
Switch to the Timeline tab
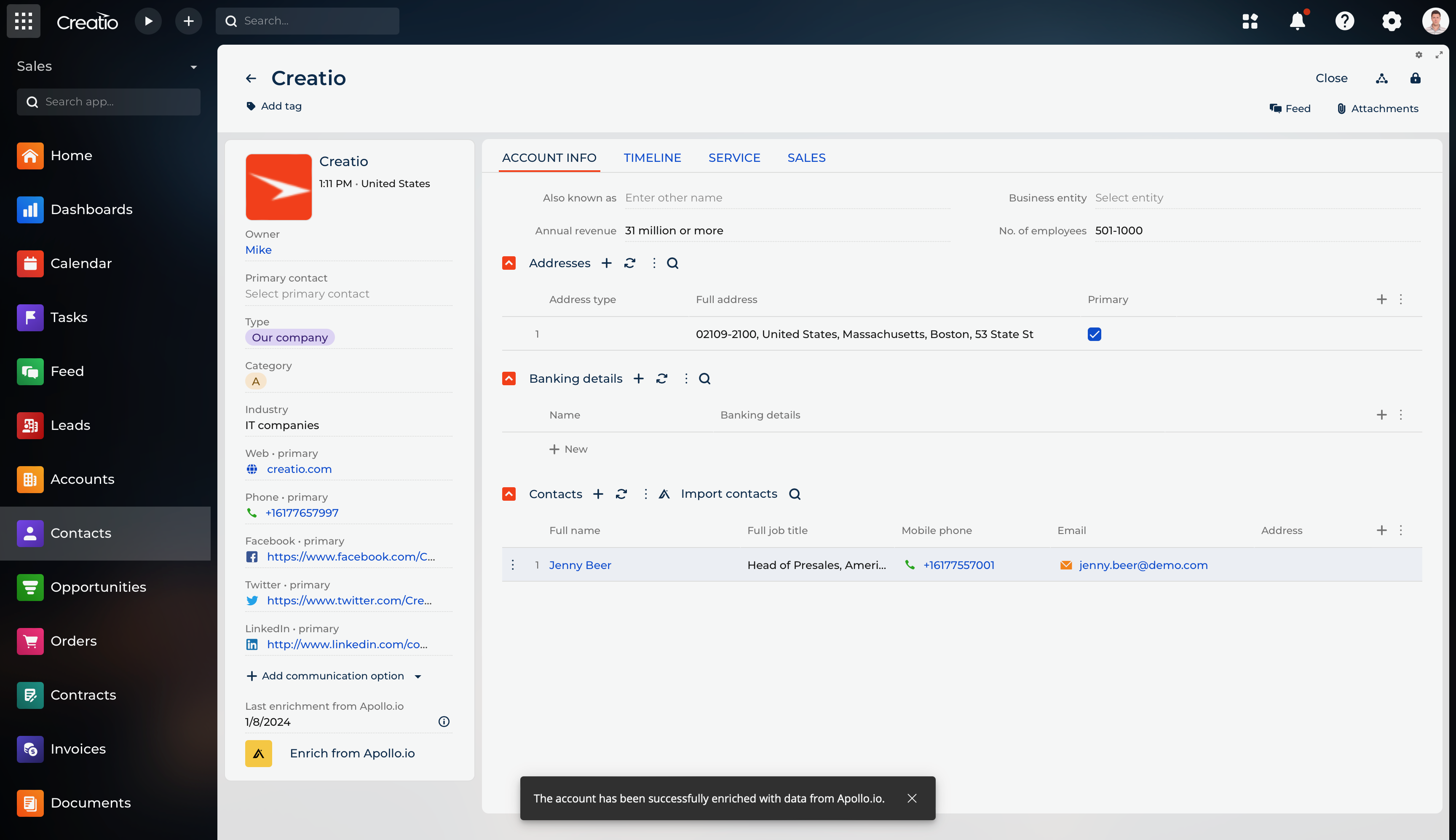click(x=652, y=158)
